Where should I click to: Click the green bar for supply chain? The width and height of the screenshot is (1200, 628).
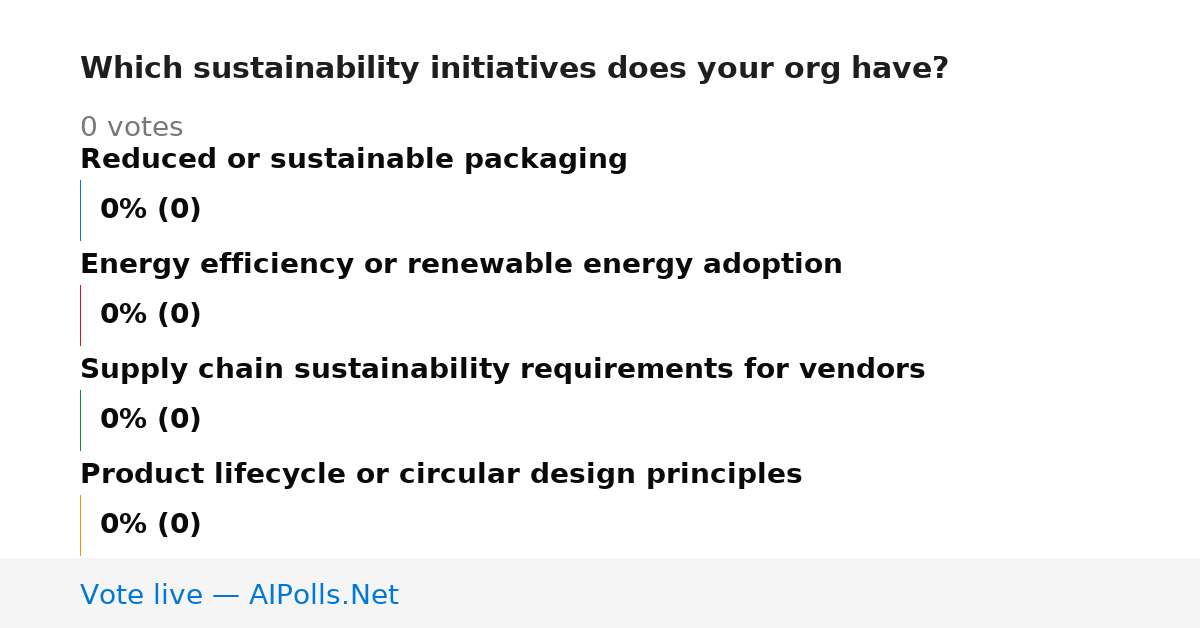80,420
